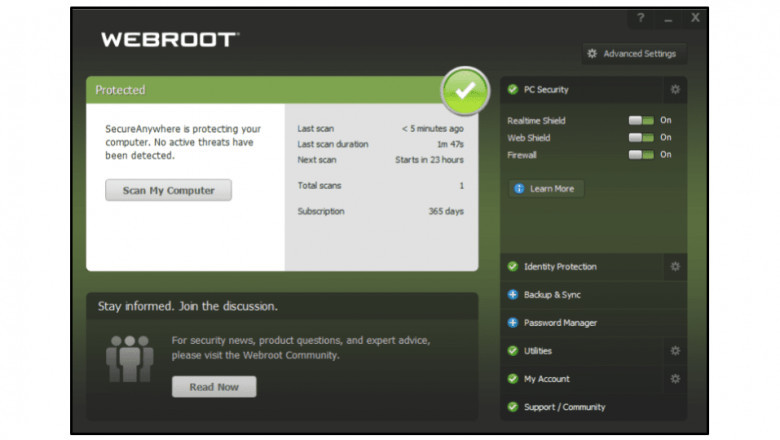Open My Account gear settings

coord(675,379)
